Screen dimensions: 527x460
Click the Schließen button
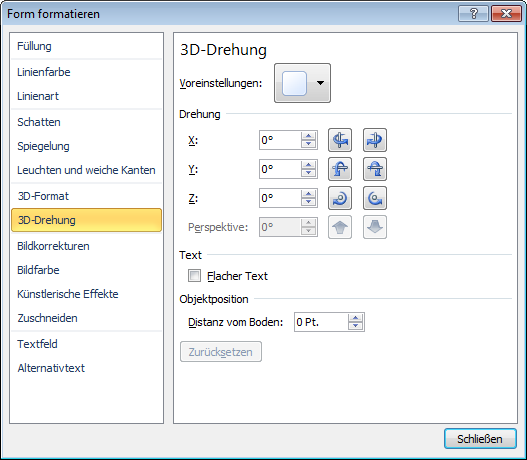point(480,438)
